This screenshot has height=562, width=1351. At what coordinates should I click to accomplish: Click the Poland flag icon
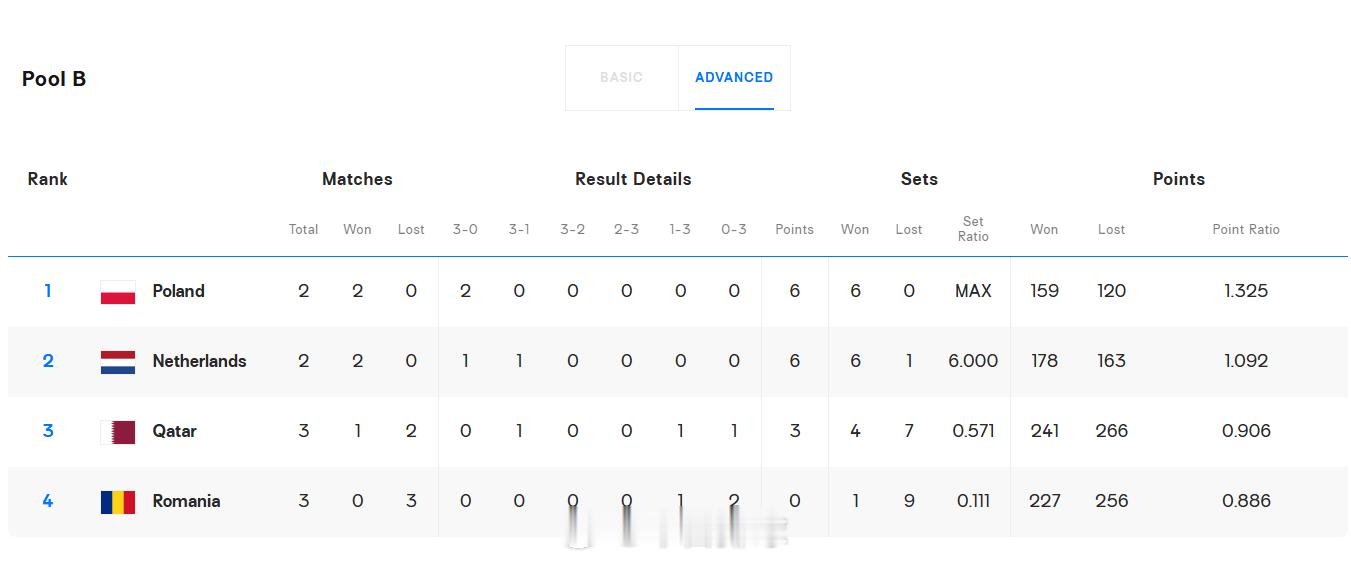(x=118, y=292)
